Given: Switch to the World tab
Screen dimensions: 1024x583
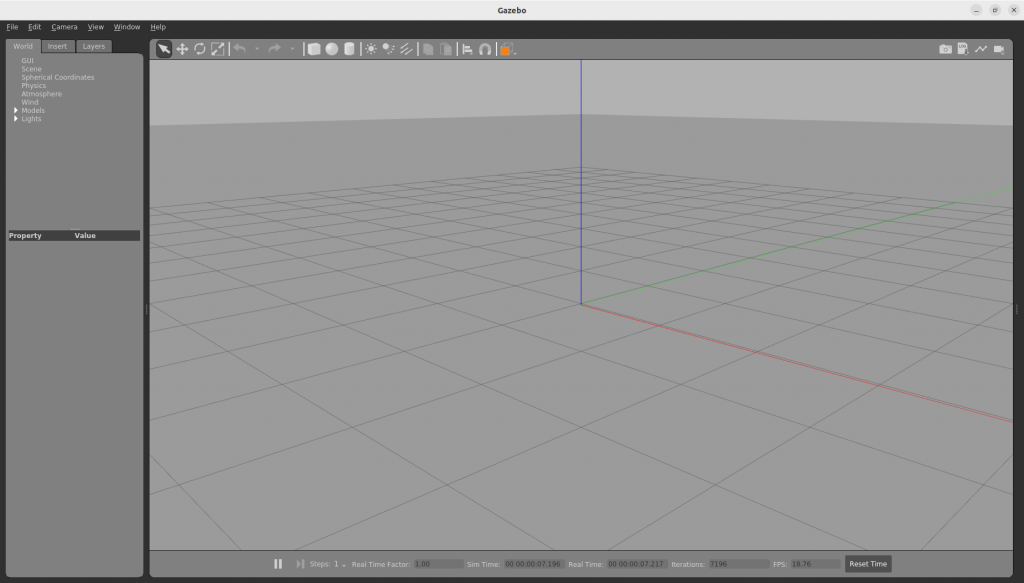Looking at the screenshot, I should coord(23,46).
